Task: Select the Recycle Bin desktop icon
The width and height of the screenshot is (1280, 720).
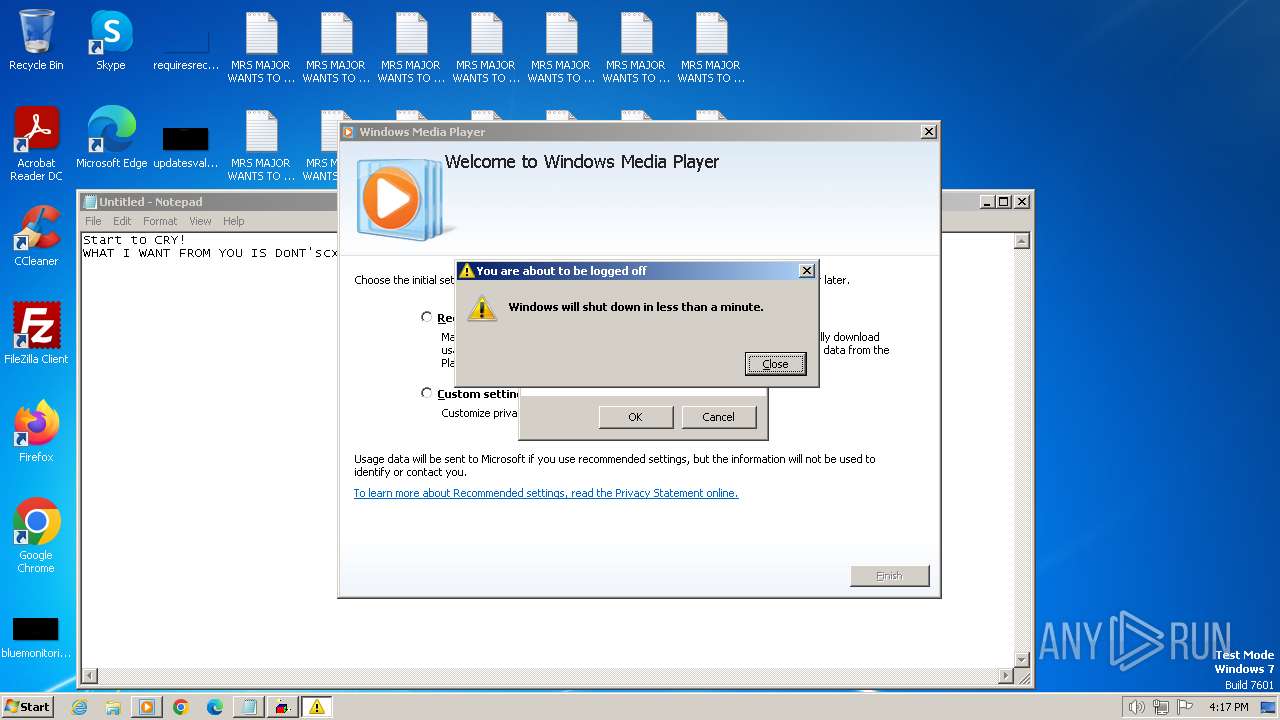Action: [x=36, y=40]
